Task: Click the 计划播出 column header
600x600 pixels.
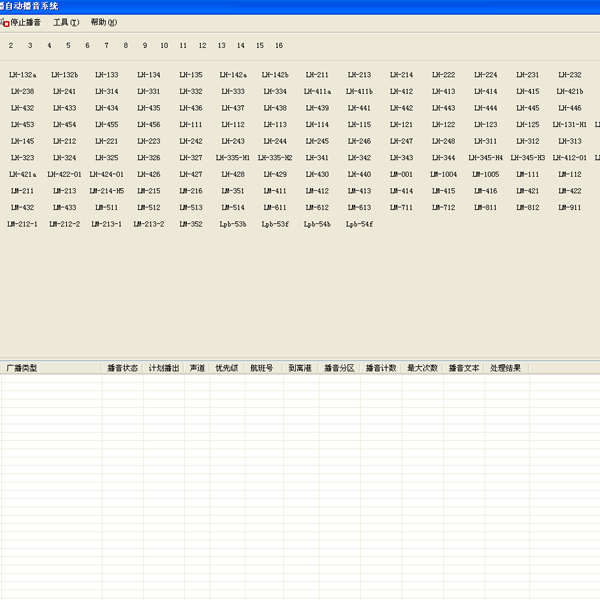Action: pyautogui.click(x=164, y=368)
